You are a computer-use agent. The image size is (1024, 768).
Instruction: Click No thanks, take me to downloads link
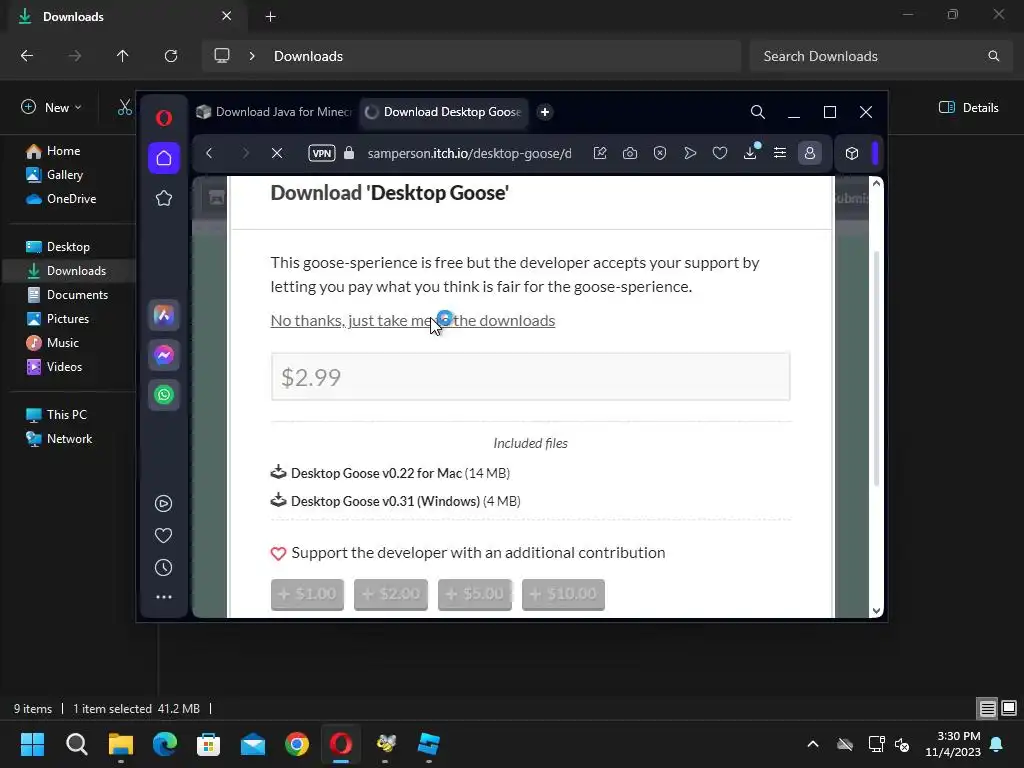pos(413,321)
